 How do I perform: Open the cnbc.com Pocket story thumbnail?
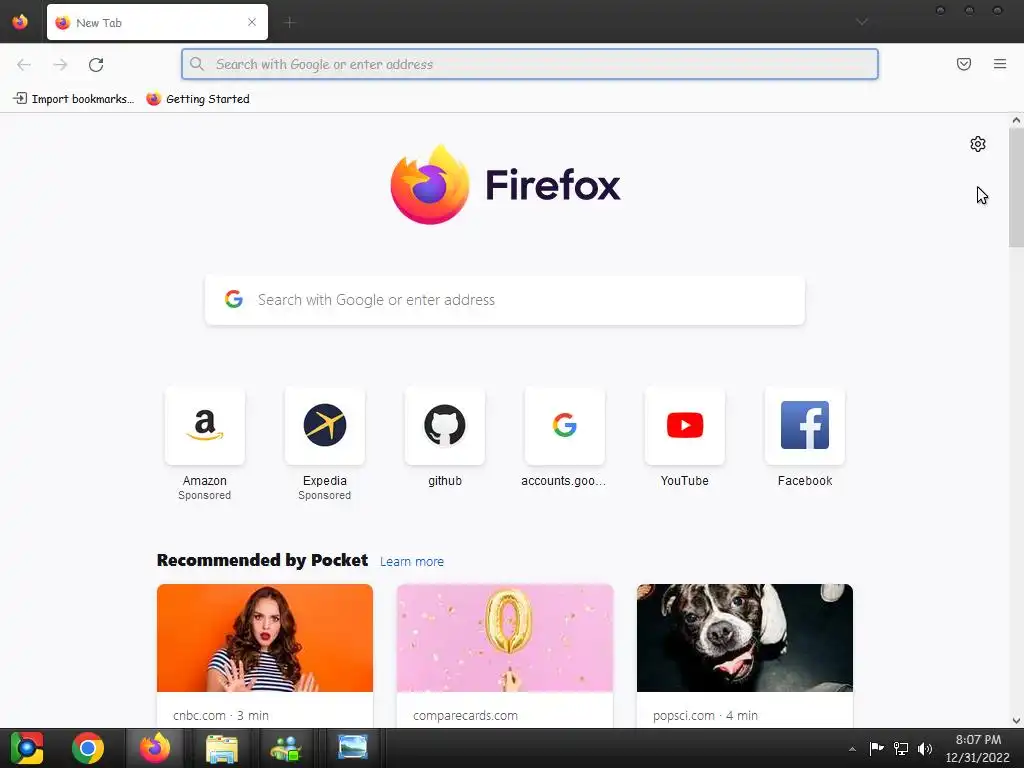pos(264,638)
